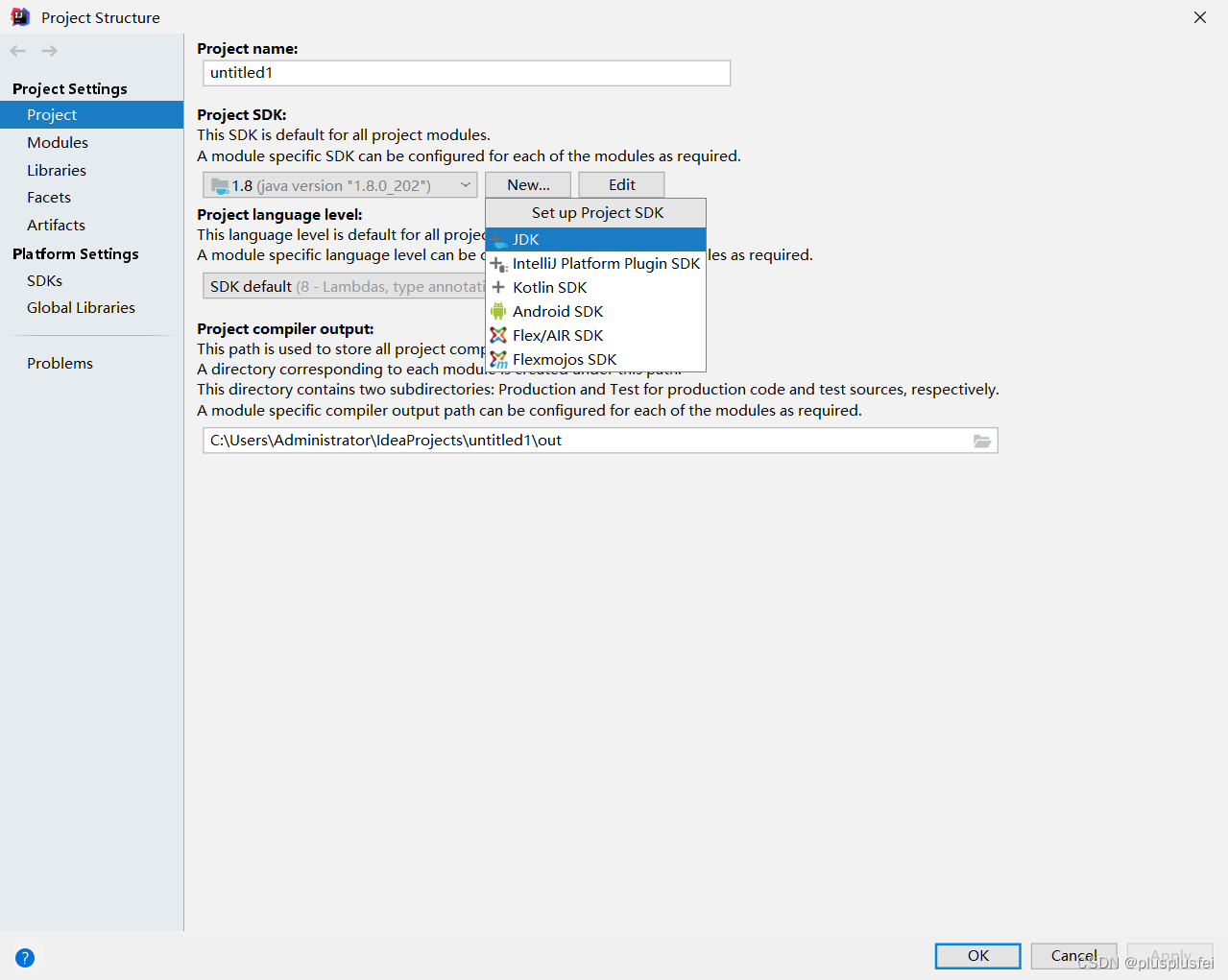The width and height of the screenshot is (1228, 980).
Task: Click the Android SDK robot icon
Action: click(498, 311)
